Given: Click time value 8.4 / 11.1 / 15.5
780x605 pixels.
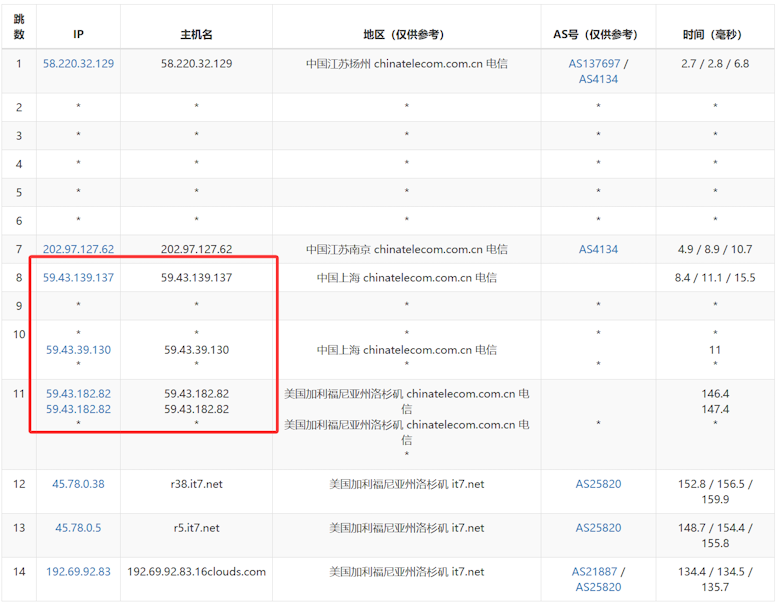Looking at the screenshot, I should pos(715,278).
